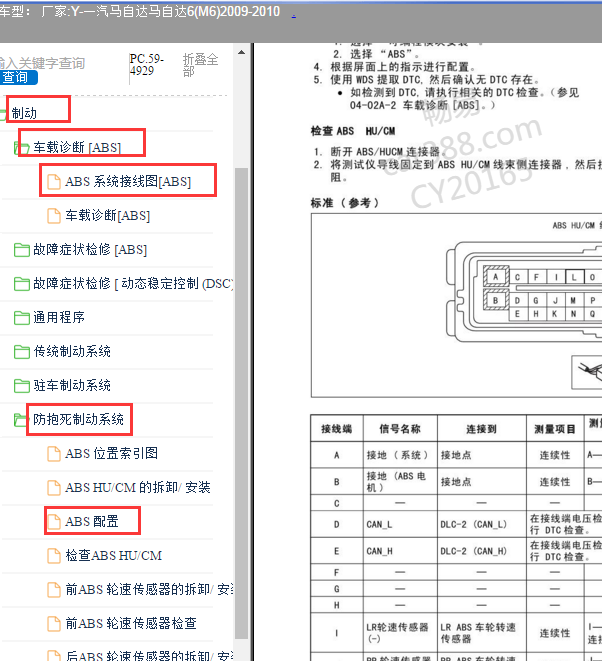This screenshot has width=602, height=661.
Task: Click the 防抱死制动系统 open folder icon
Action: tap(20, 420)
